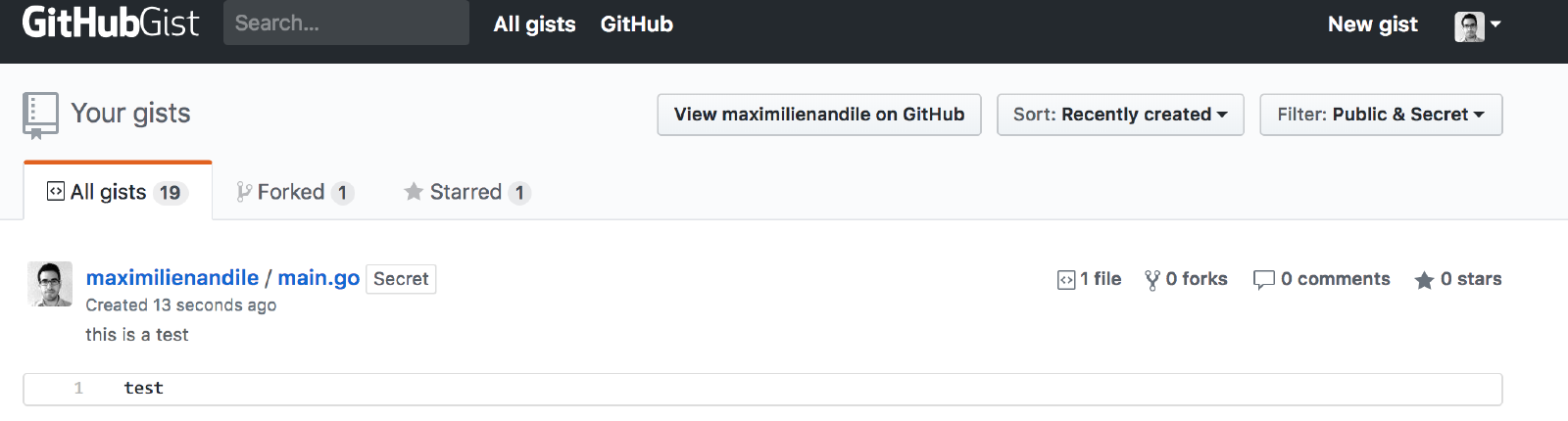
Task: Focus the Search input field
Action: (x=346, y=23)
